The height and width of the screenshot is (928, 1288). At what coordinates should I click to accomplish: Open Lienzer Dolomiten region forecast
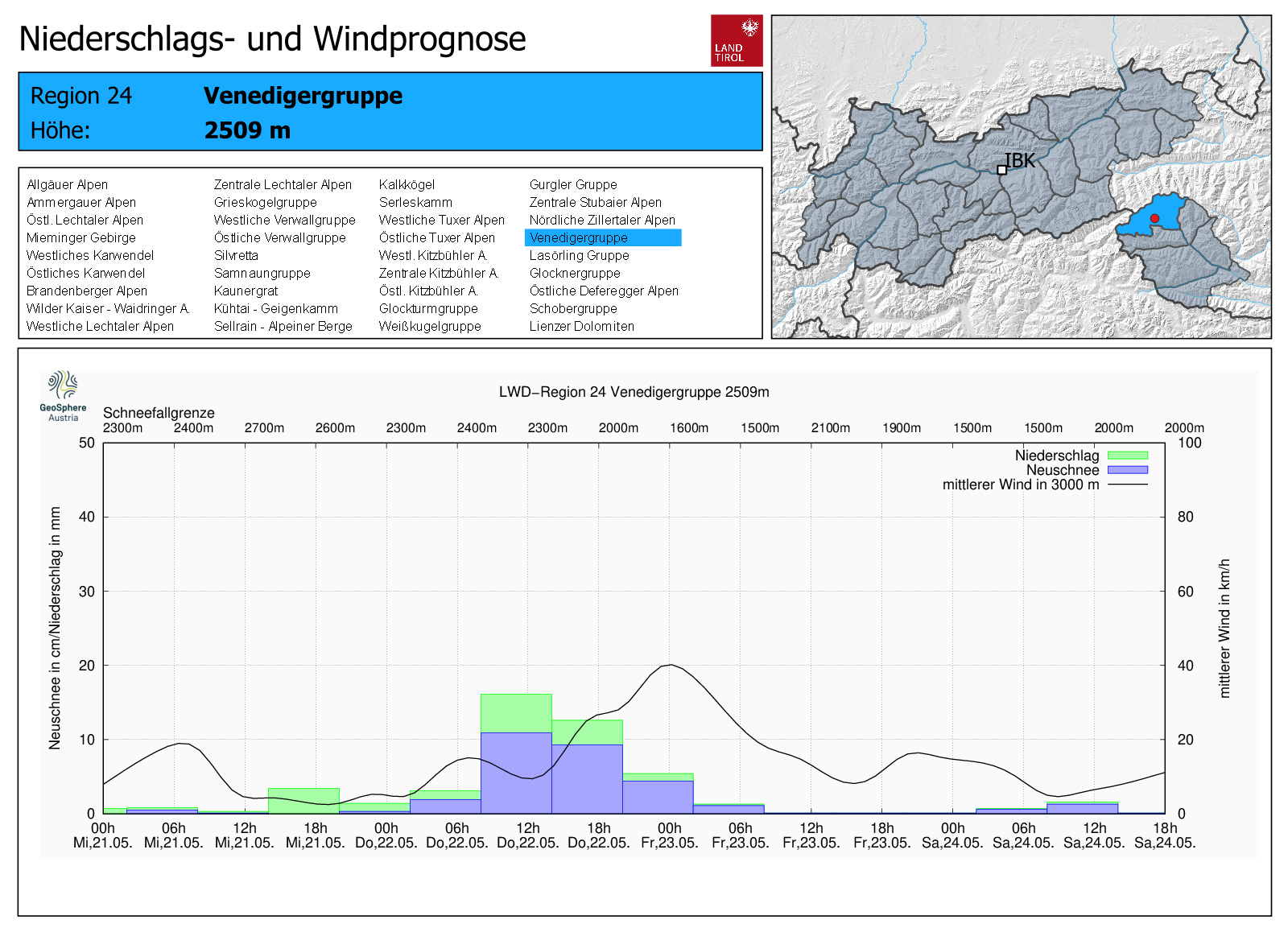point(581,327)
